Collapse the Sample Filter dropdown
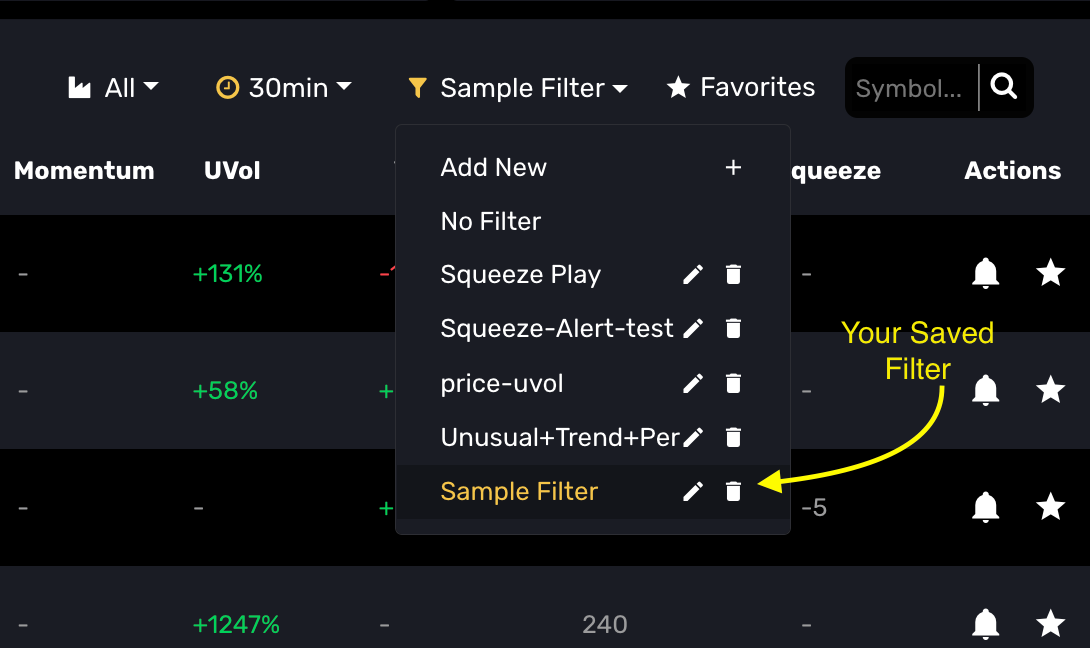The height and width of the screenshot is (648, 1090). 517,88
